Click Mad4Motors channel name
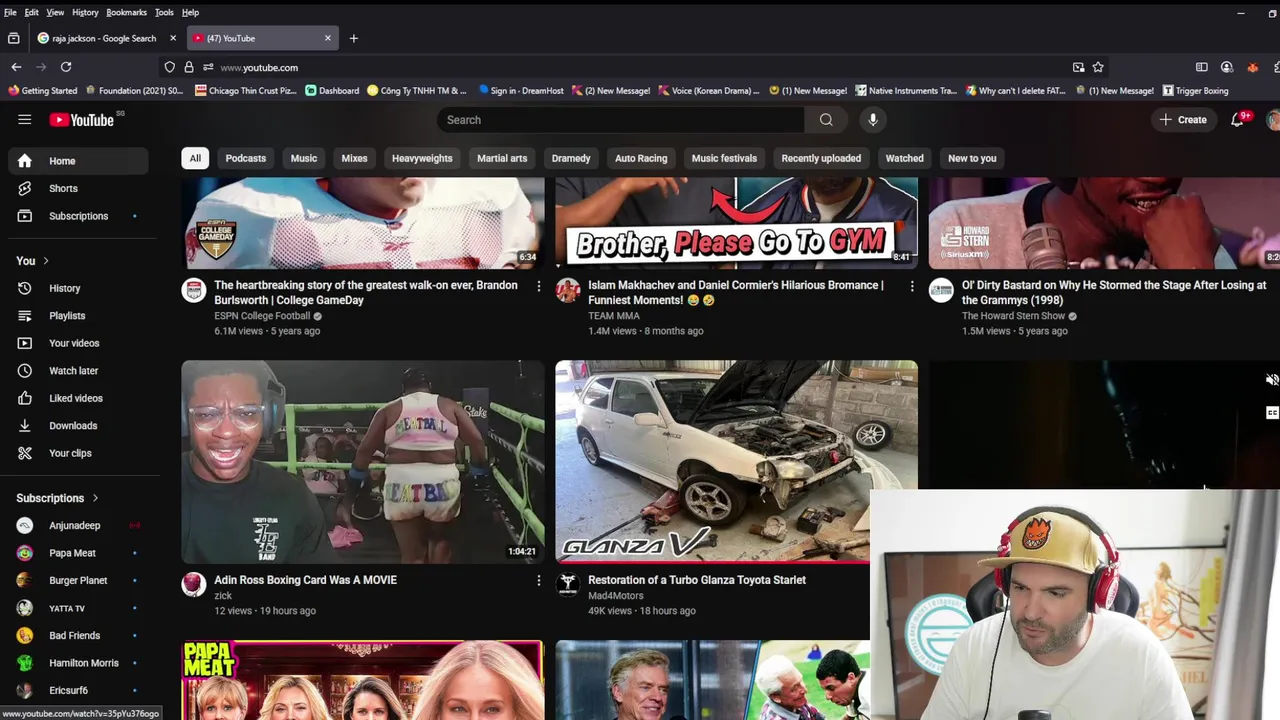 (616, 596)
